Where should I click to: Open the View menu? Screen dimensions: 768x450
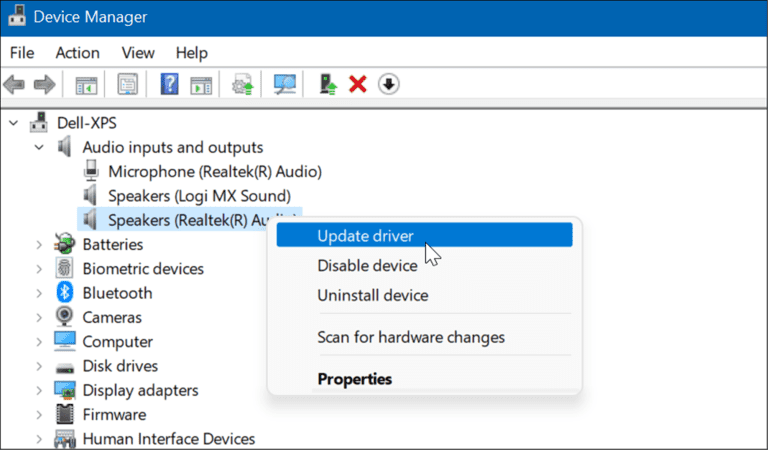click(138, 53)
